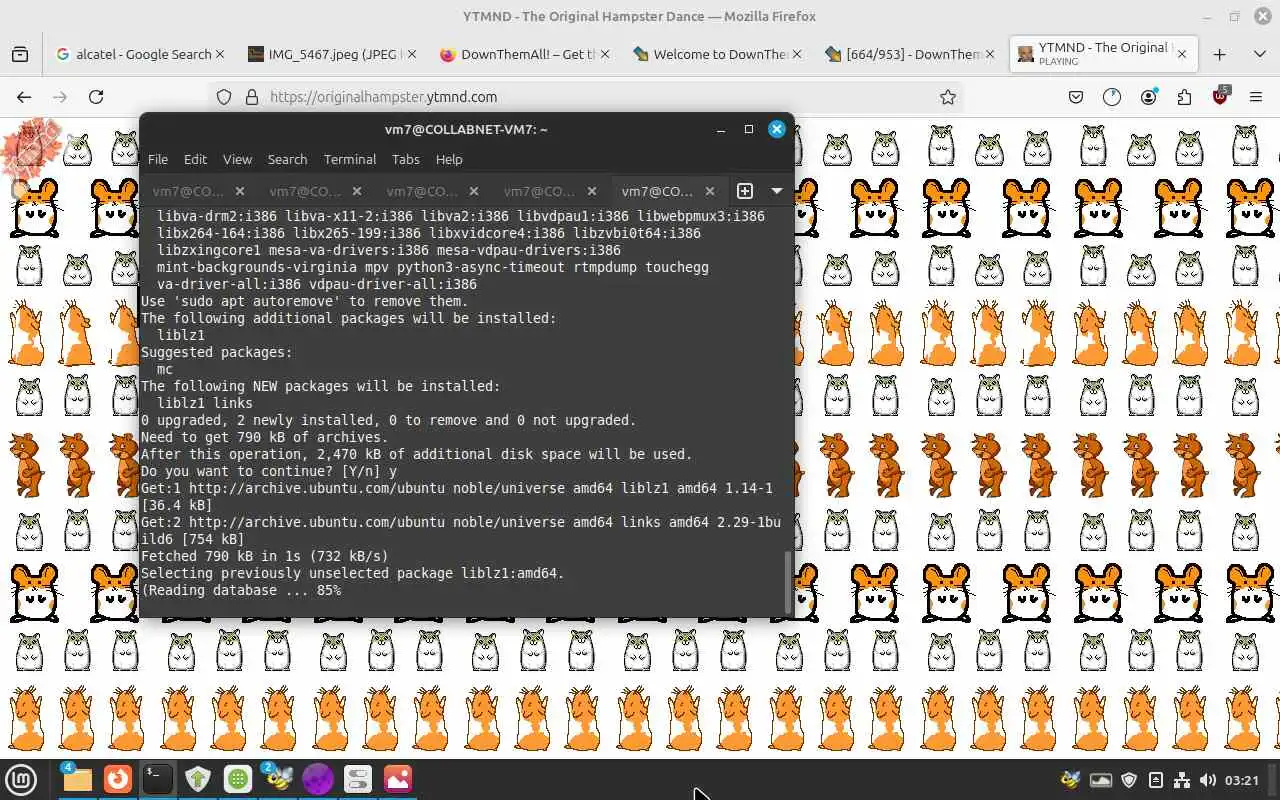Click 'Fetched 790 kB in 1s (732 kB/s)' line
This screenshot has height=800, width=1280.
click(x=264, y=556)
